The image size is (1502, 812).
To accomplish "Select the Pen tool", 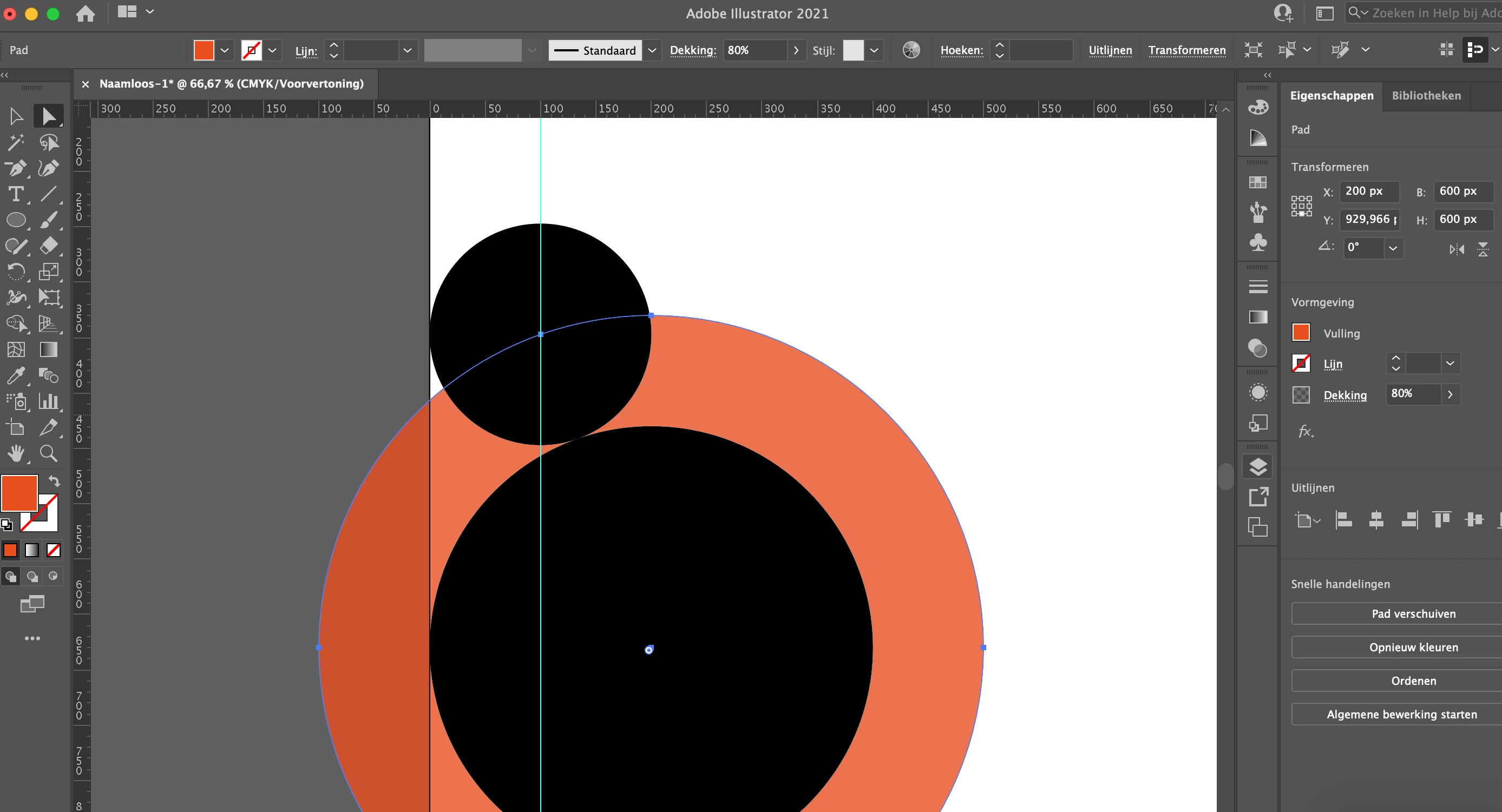I will pos(16,168).
